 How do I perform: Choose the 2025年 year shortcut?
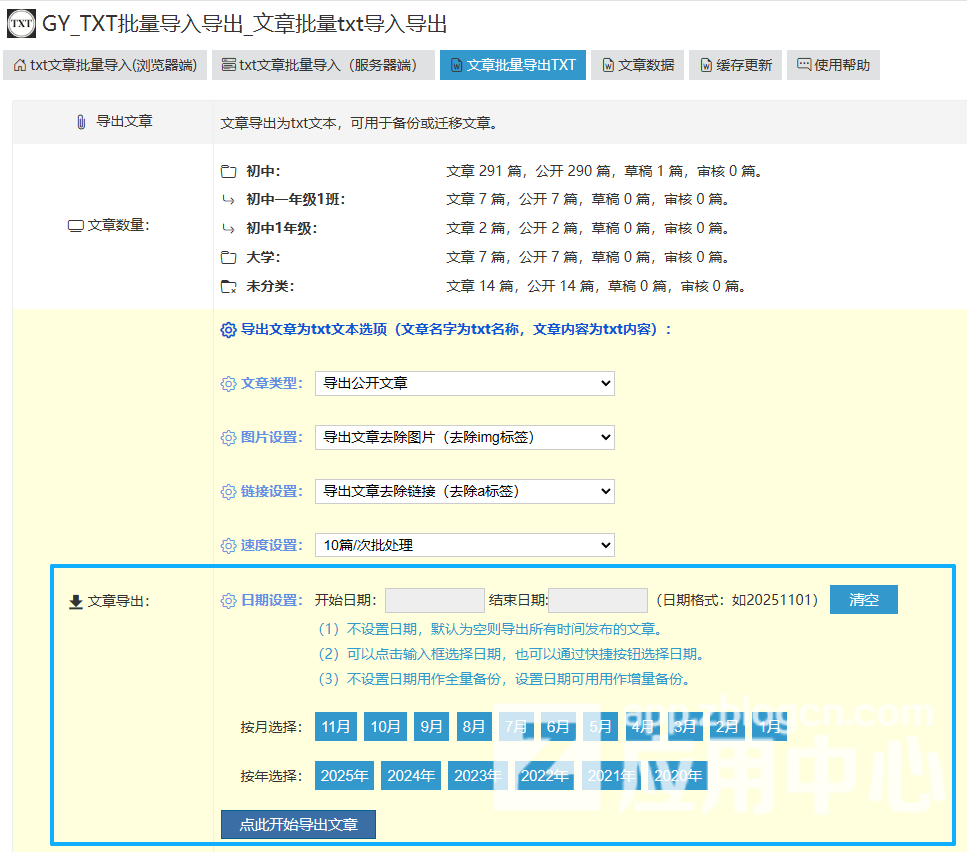click(345, 775)
